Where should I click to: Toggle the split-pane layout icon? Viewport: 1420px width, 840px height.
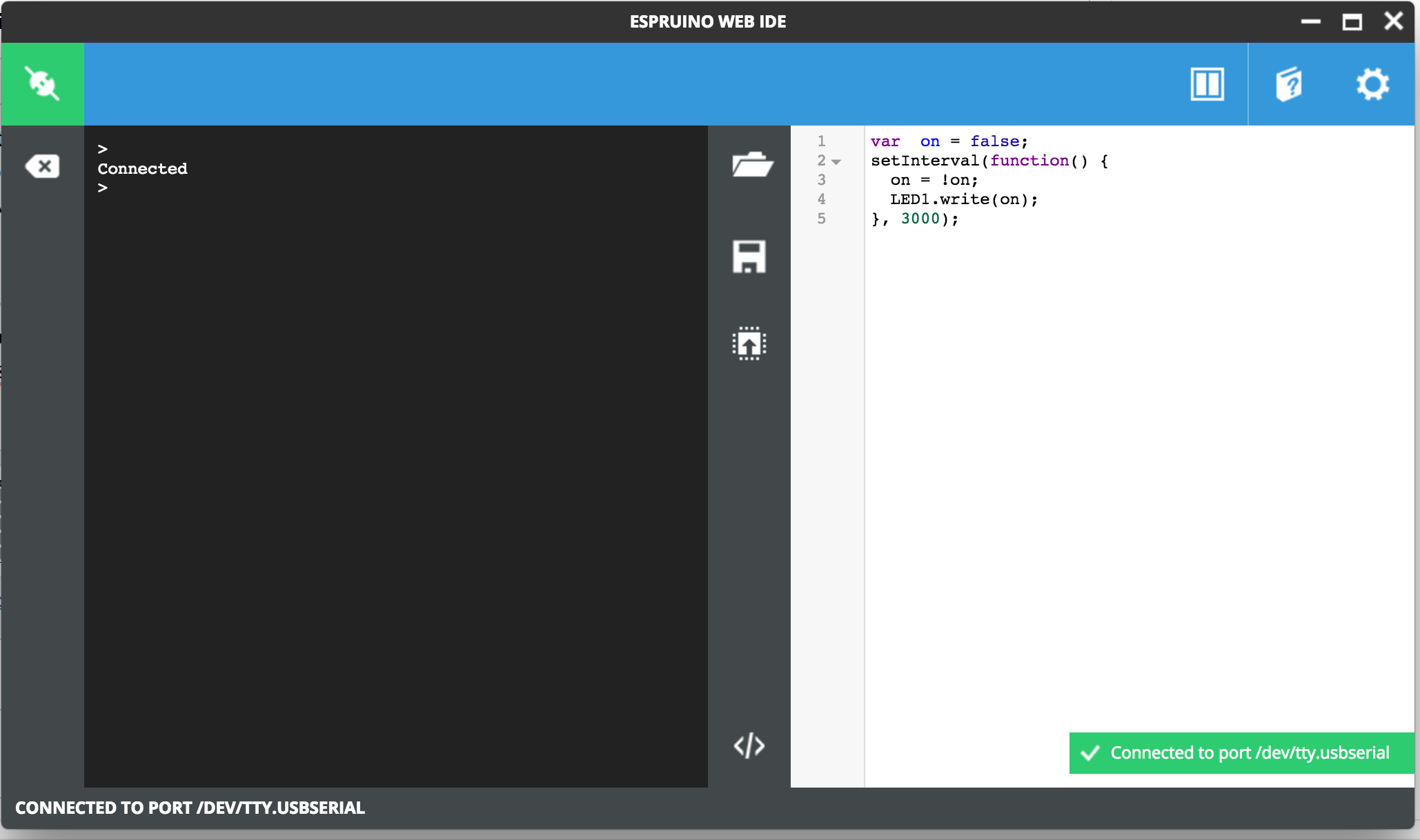click(x=1207, y=84)
